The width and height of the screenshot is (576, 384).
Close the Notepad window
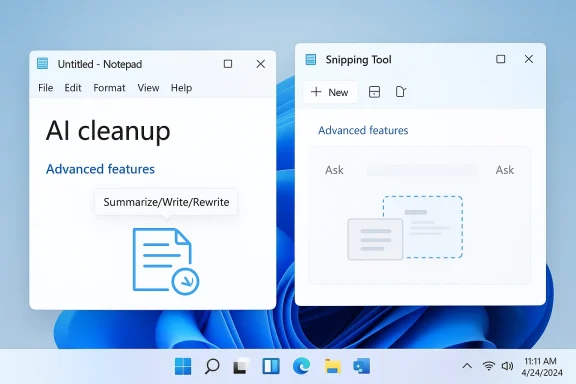pos(260,64)
